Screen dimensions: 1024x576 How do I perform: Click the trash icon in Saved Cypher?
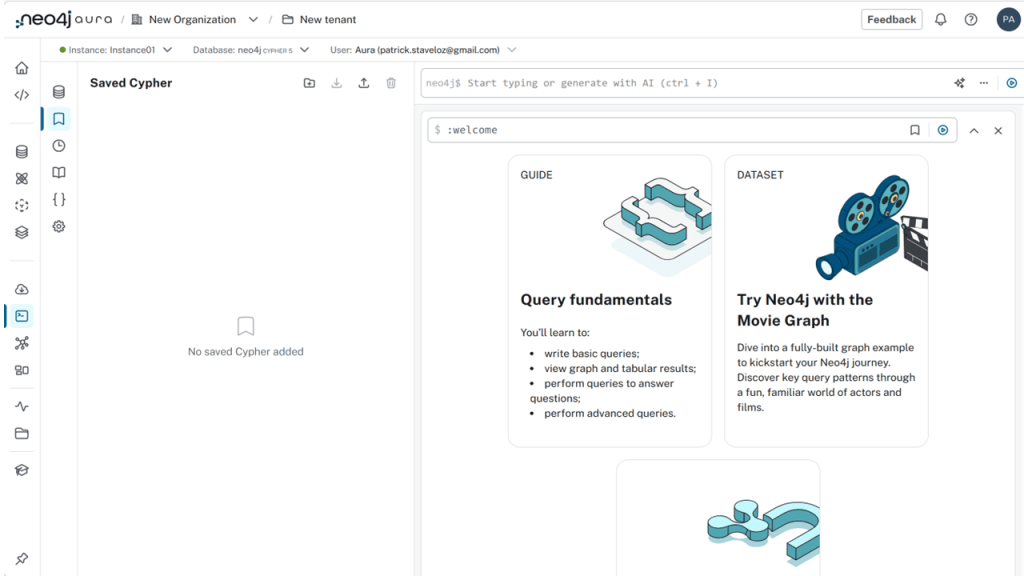[391, 83]
